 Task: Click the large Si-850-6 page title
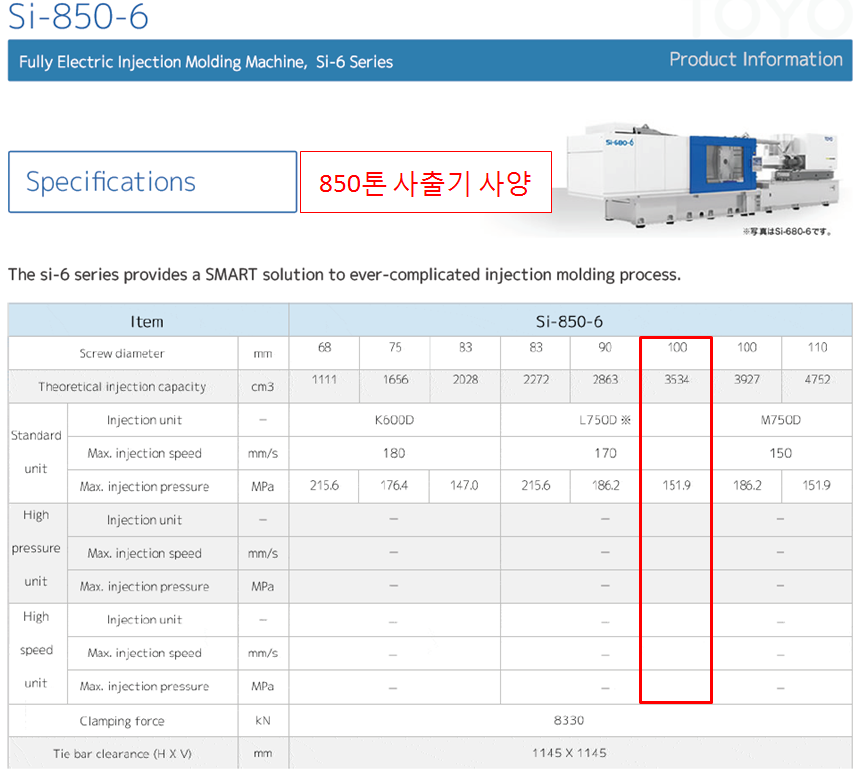click(78, 16)
